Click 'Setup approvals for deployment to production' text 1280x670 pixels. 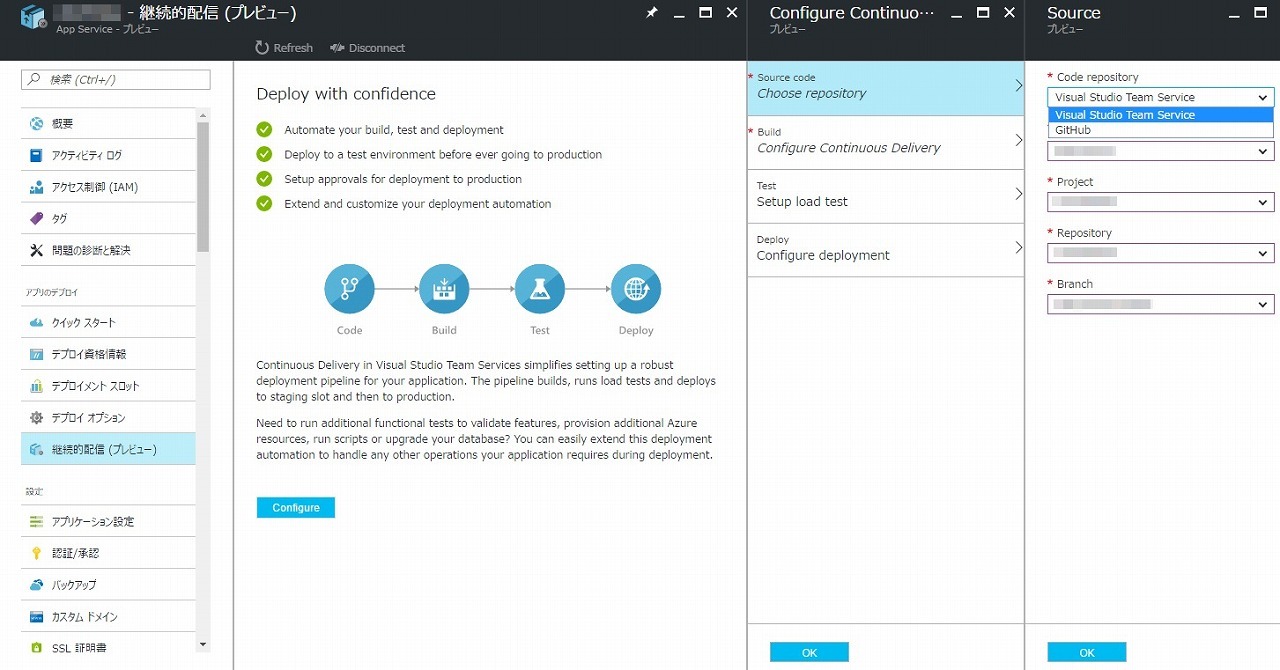click(403, 179)
